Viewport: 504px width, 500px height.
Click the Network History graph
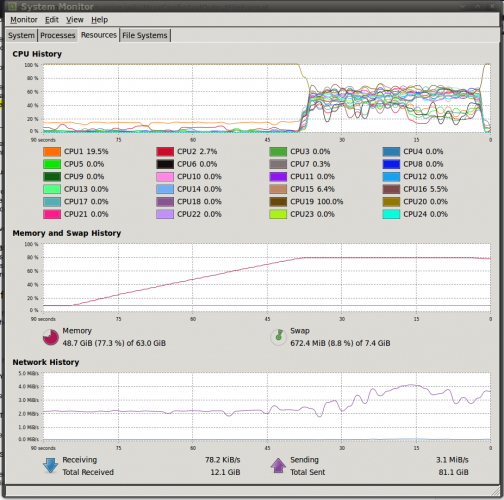coord(267,406)
